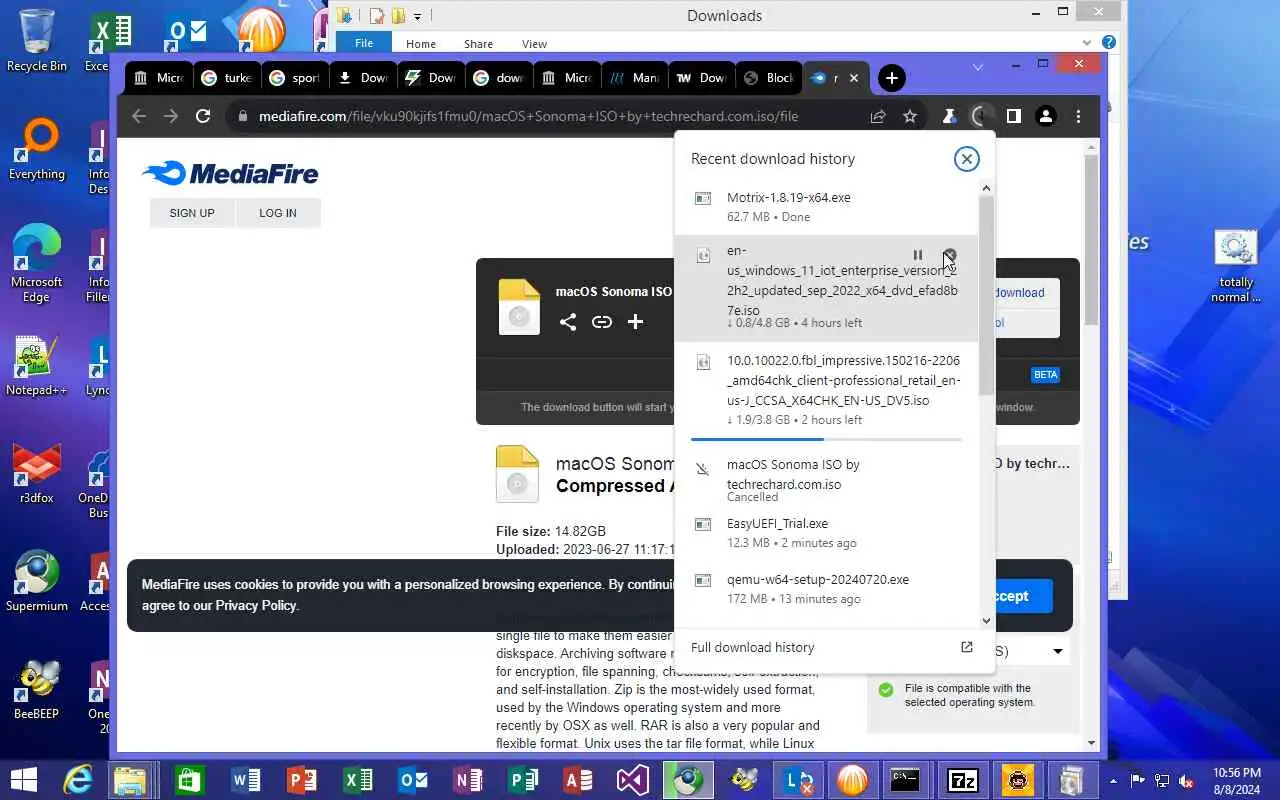Open the Help icon in the Downloads window
The height and width of the screenshot is (800, 1280).
[x=1108, y=43]
